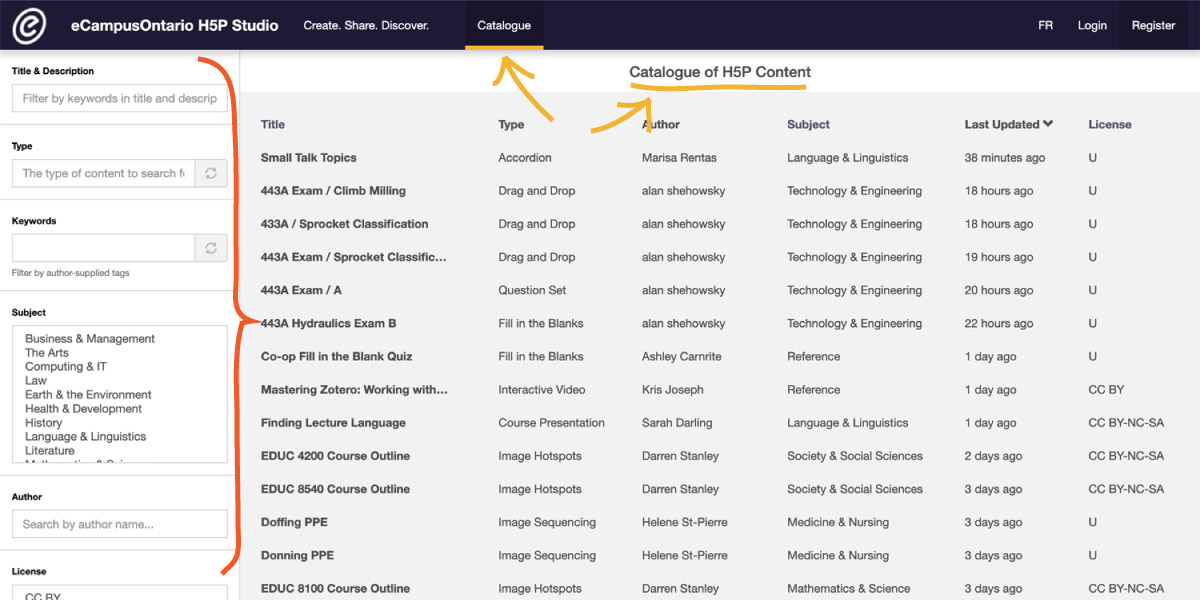Viewport: 1200px width, 600px height.
Task: Click the eCampusOntario logo icon
Action: (29, 25)
